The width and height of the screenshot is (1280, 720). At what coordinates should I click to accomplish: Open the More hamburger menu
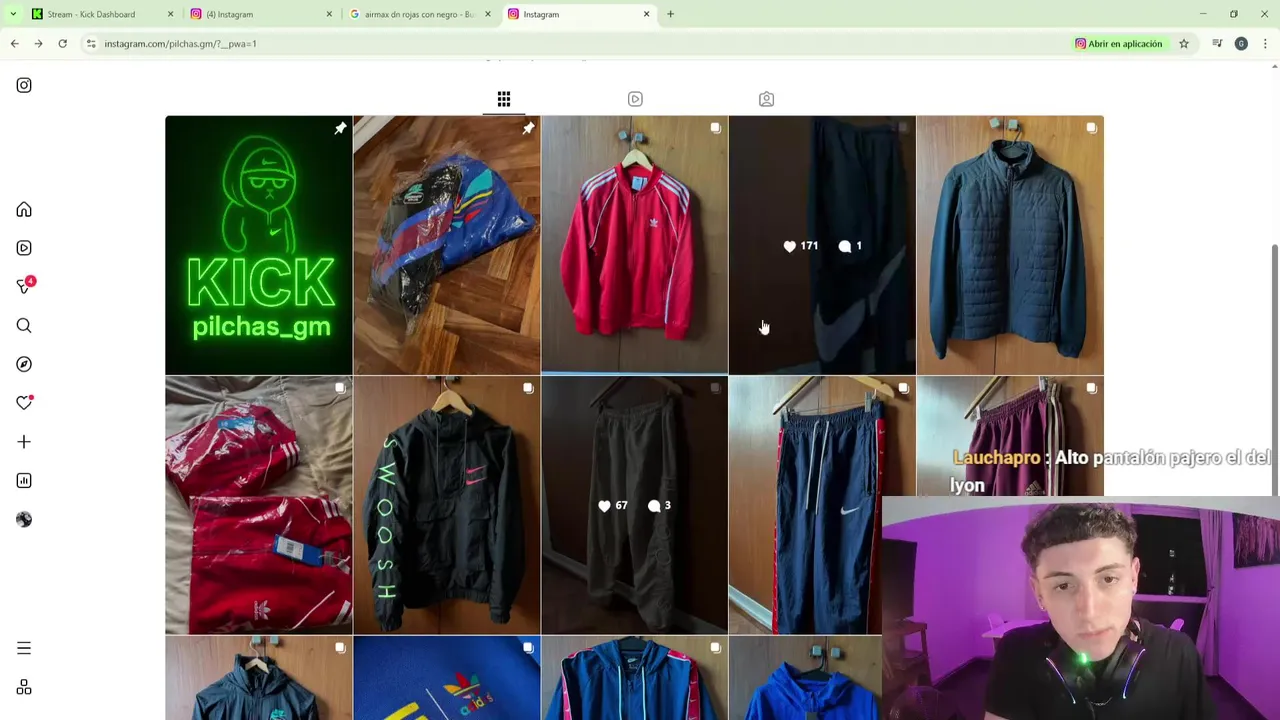pyautogui.click(x=24, y=648)
